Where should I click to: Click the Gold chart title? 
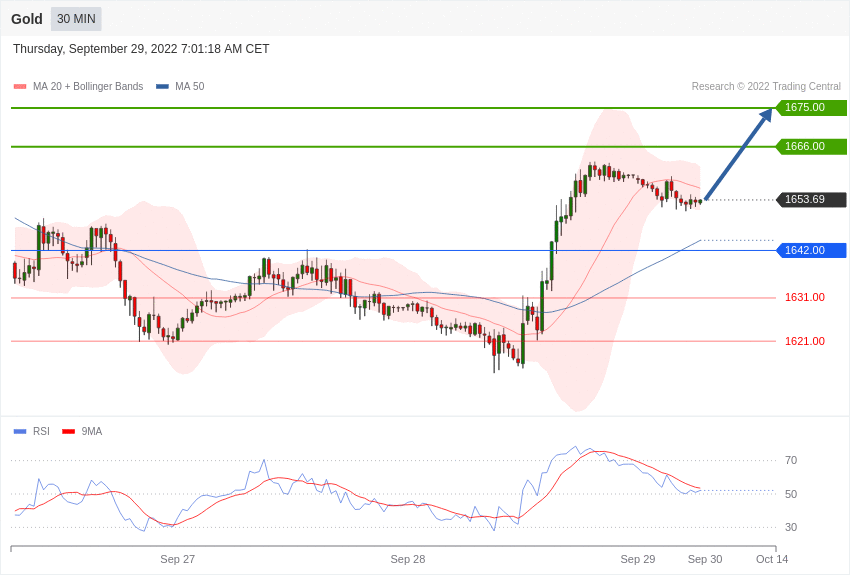[27, 19]
